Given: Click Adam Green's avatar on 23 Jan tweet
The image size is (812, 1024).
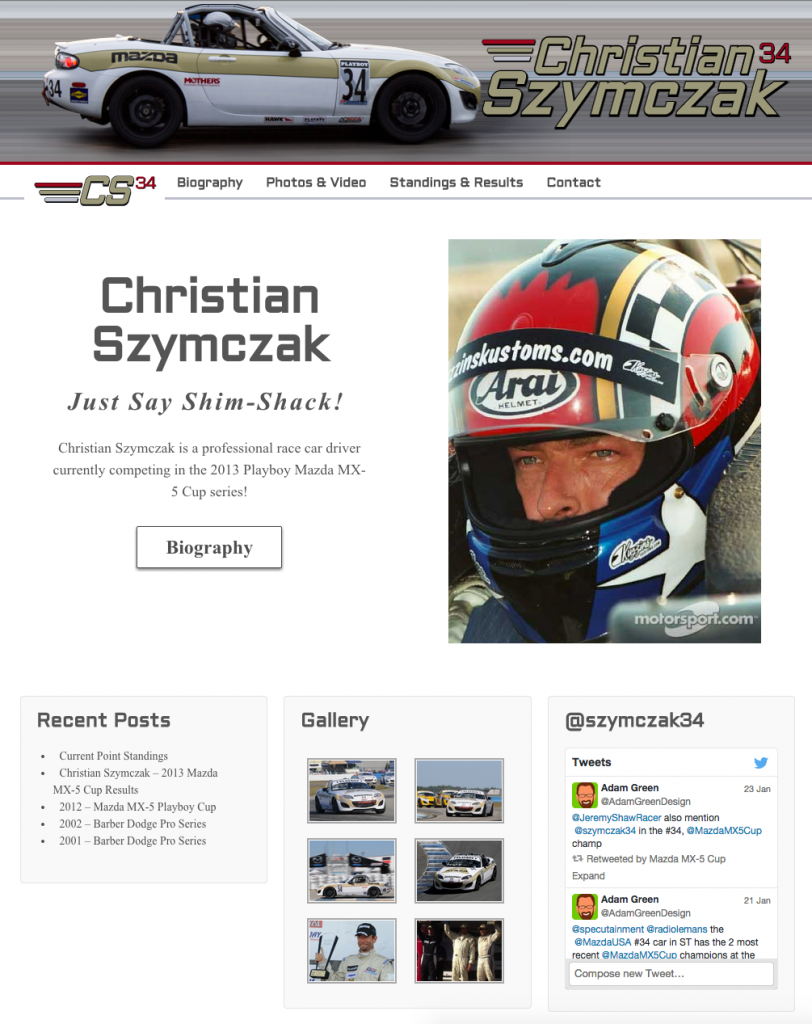Looking at the screenshot, I should pyautogui.click(x=585, y=795).
